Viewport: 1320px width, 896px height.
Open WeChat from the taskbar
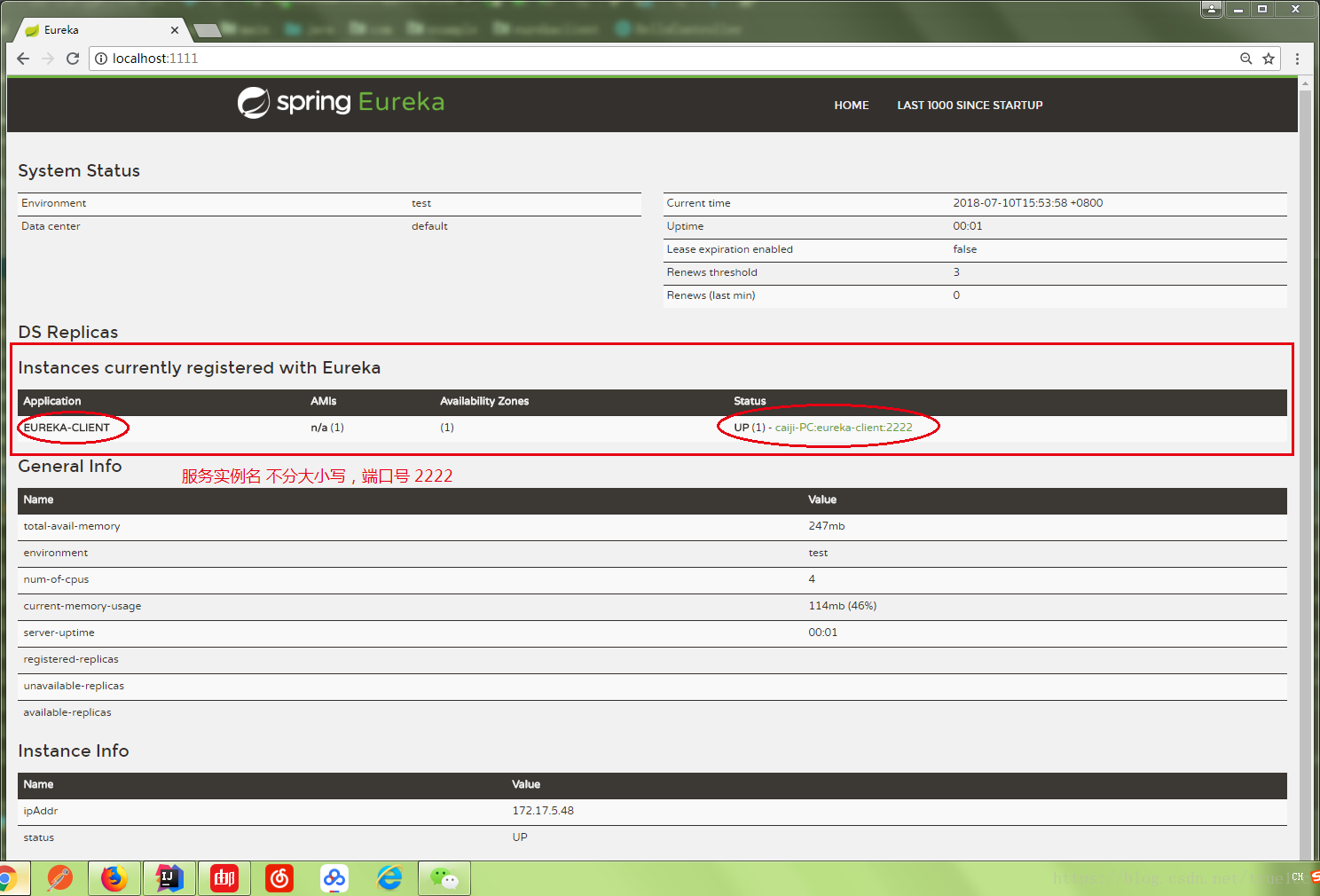click(x=444, y=879)
